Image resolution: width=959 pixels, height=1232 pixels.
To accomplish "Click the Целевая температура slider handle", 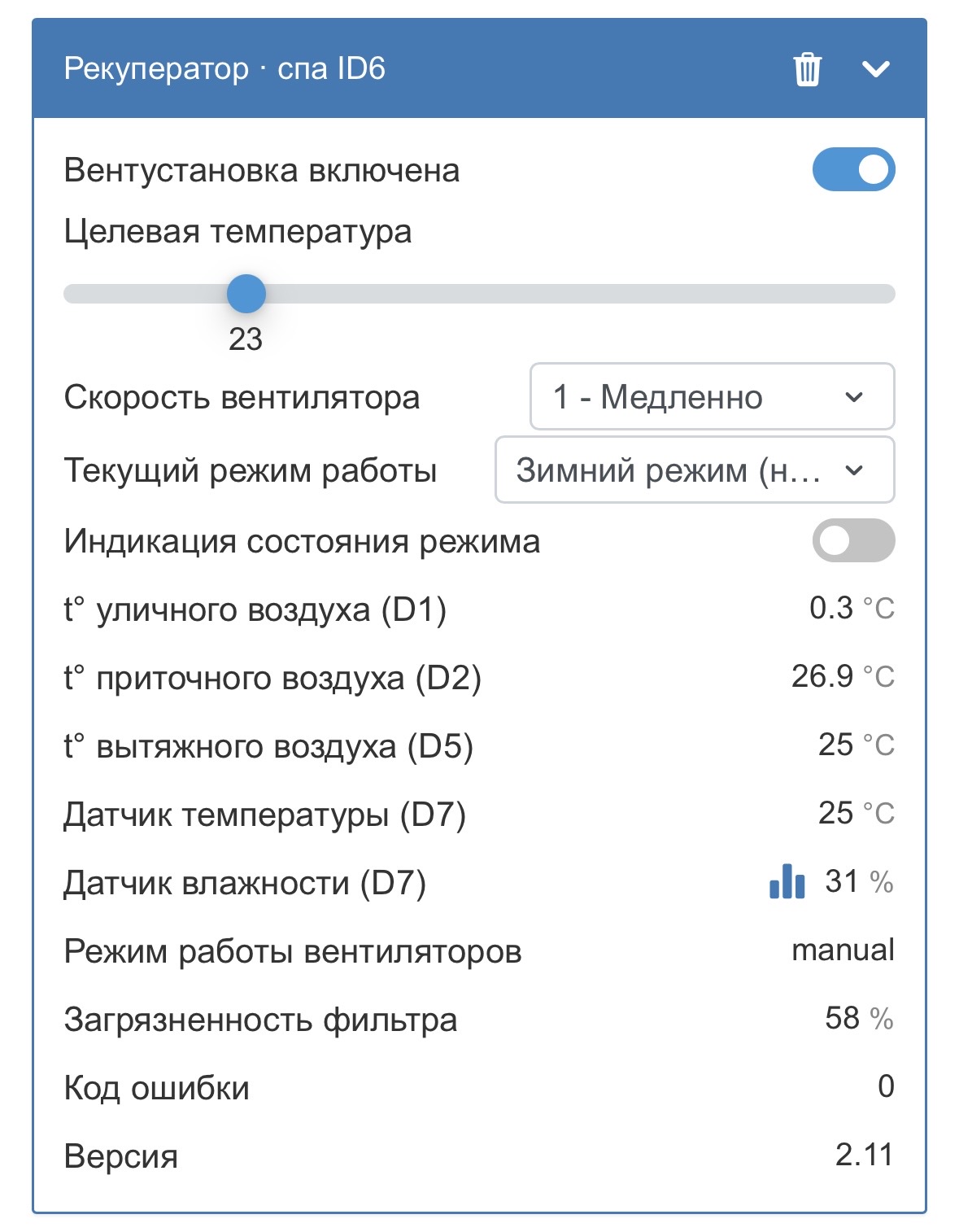I will pyautogui.click(x=246, y=294).
